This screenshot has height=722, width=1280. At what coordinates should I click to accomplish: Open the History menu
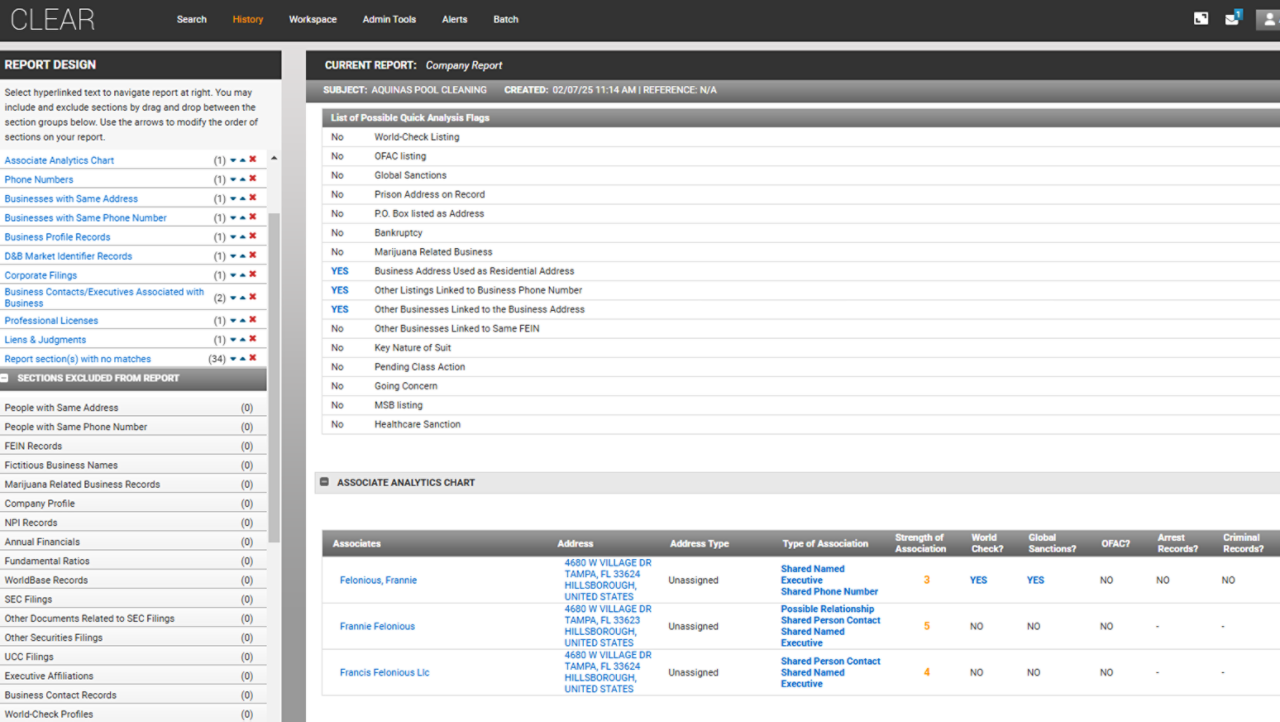click(247, 19)
